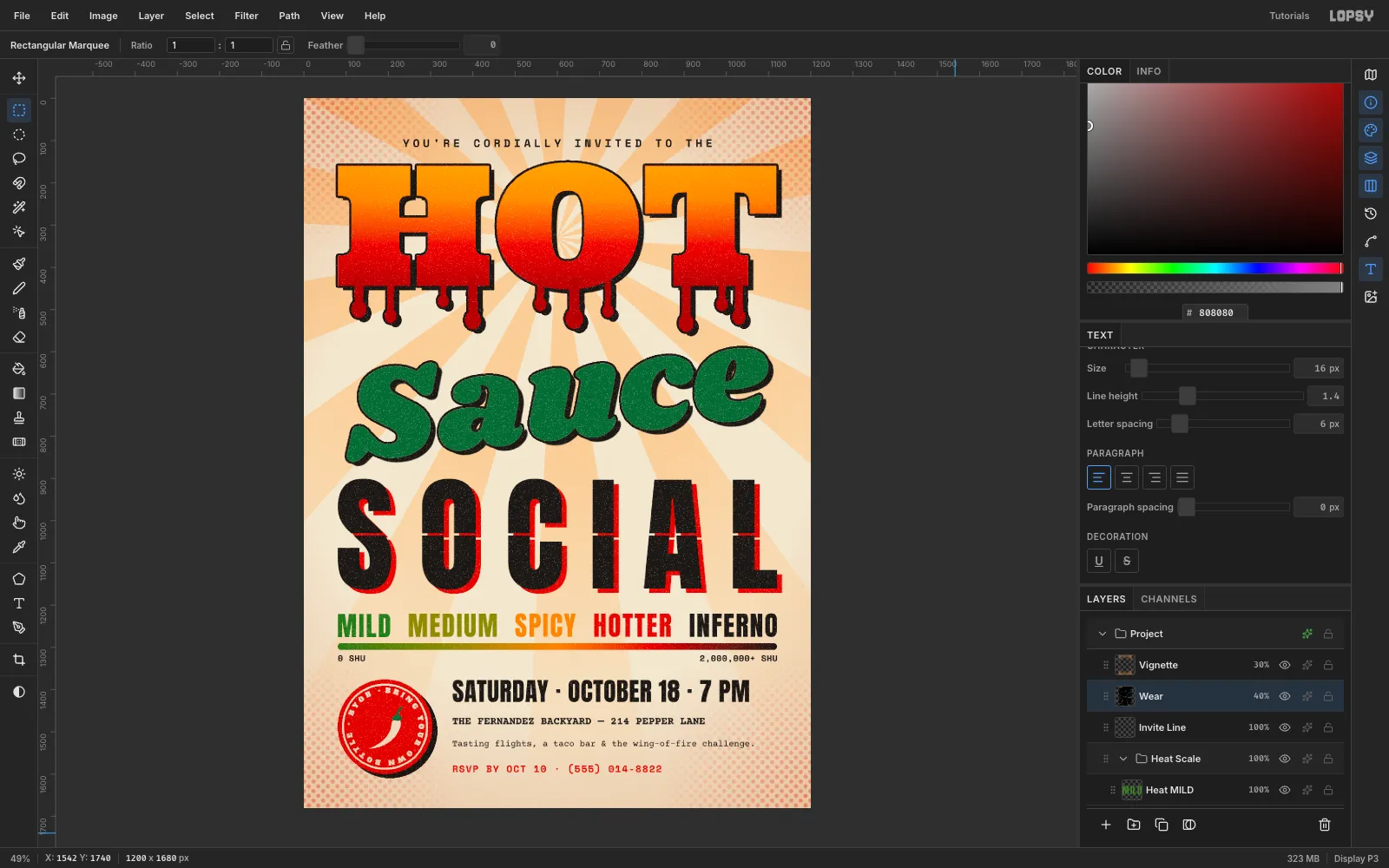Select the Brush tool
The height and width of the screenshot is (868, 1389).
tap(19, 264)
